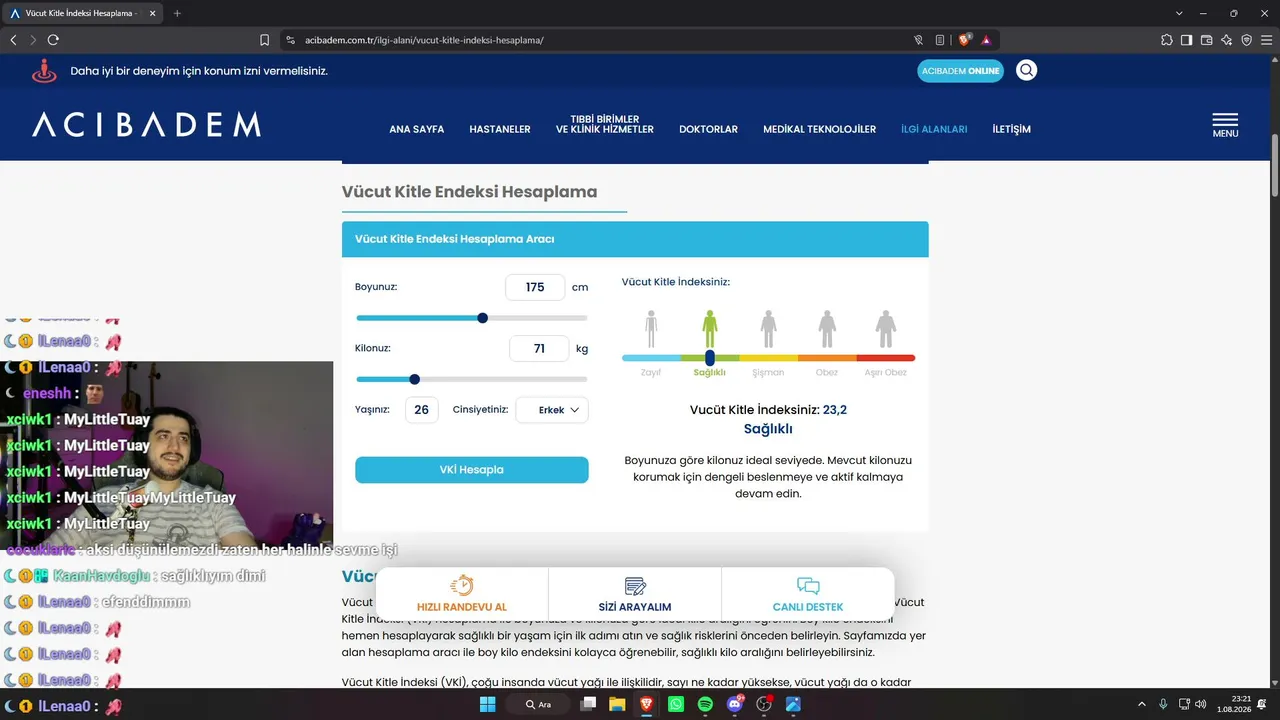Click the site search magnifier icon

(1027, 70)
